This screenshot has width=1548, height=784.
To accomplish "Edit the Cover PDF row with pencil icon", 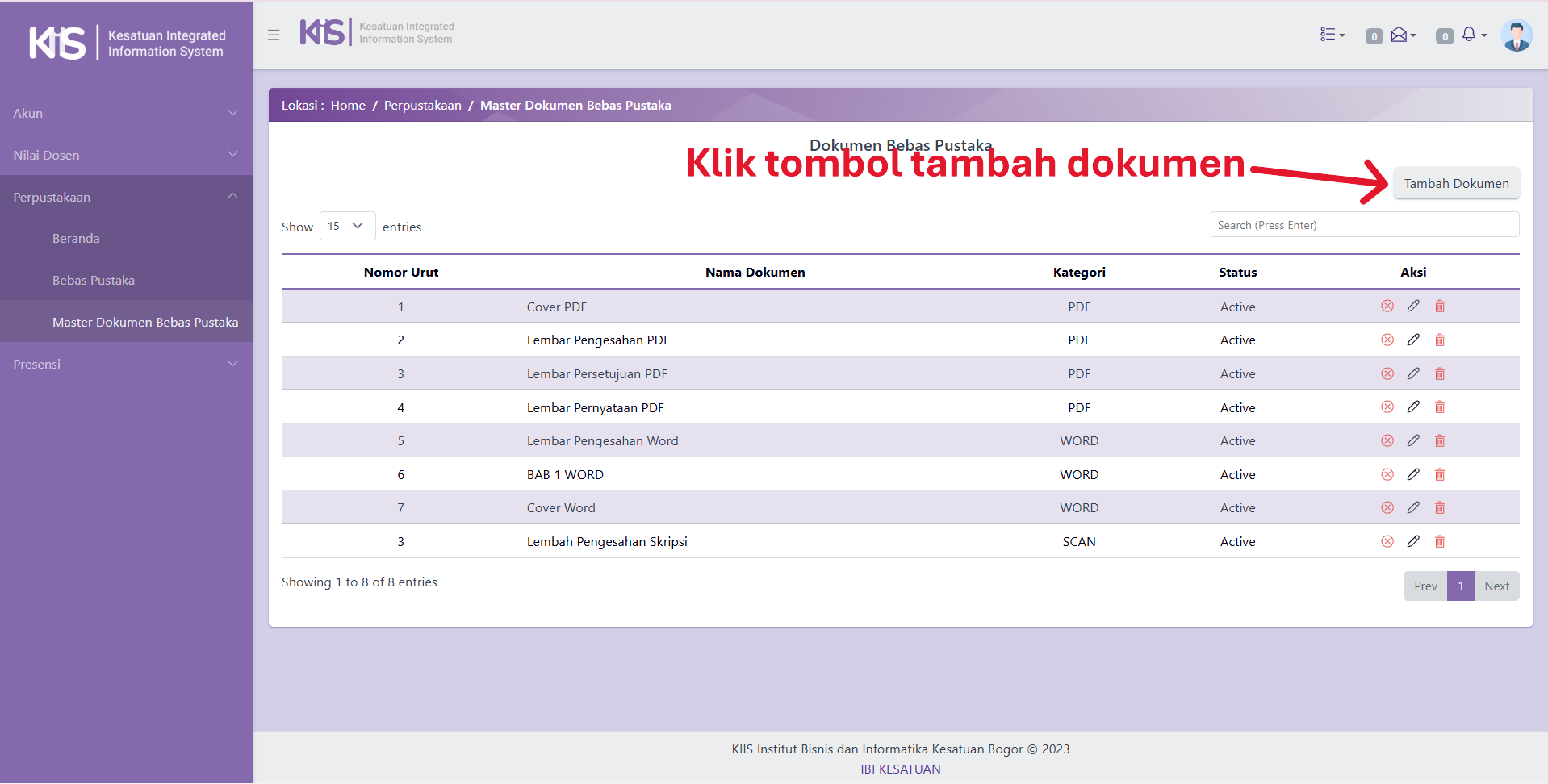I will coord(1413,307).
